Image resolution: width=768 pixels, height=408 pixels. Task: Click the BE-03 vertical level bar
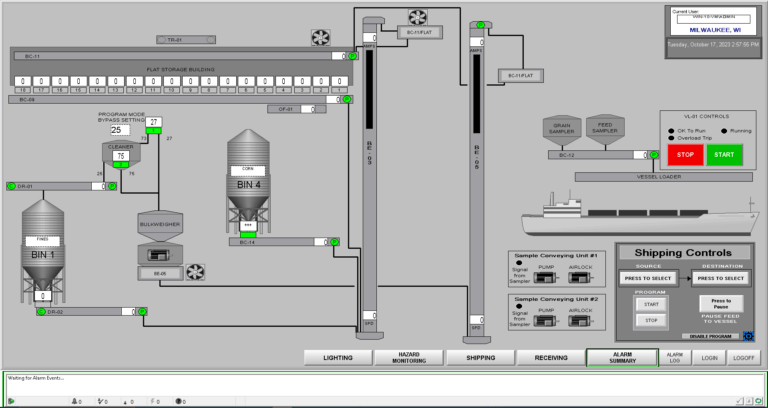pos(368,110)
